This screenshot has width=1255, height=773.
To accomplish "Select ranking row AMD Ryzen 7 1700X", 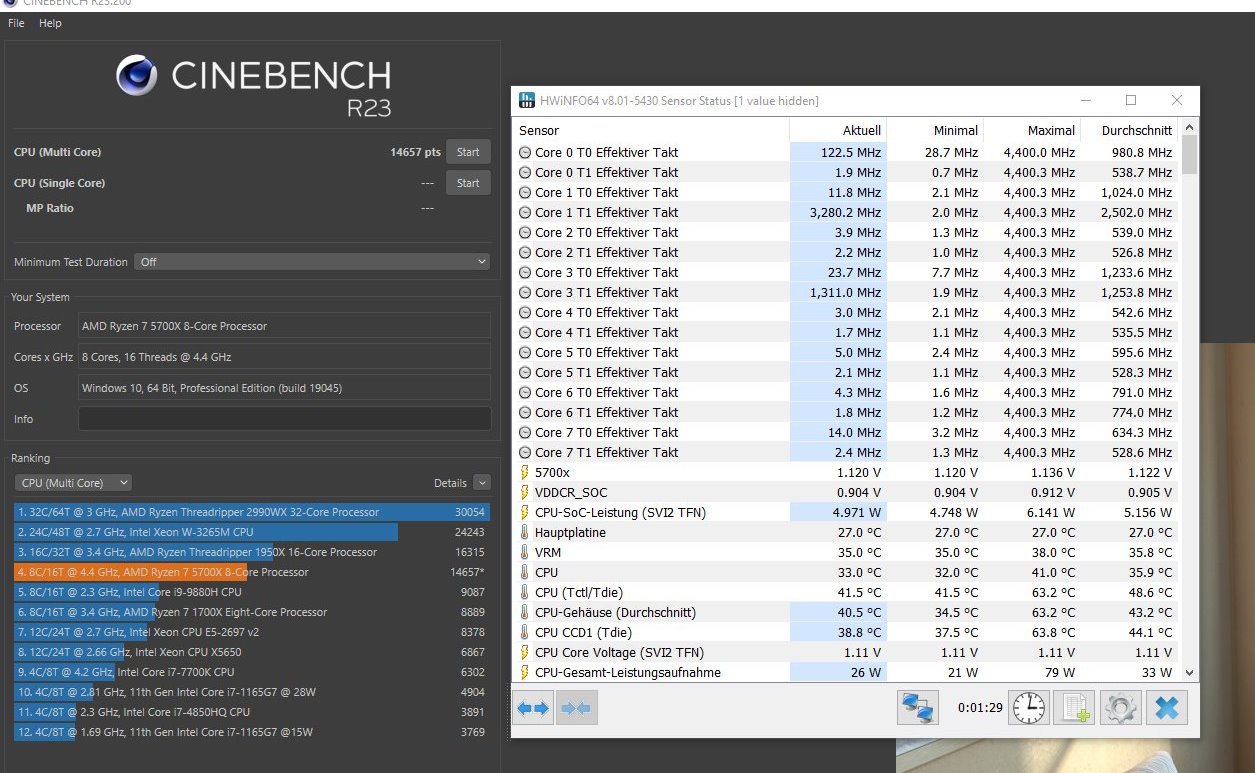I will (252, 612).
